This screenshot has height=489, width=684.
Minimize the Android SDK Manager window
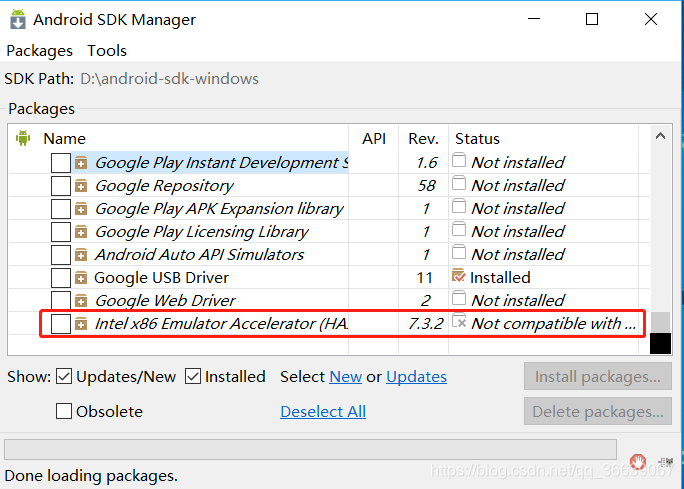[x=534, y=19]
